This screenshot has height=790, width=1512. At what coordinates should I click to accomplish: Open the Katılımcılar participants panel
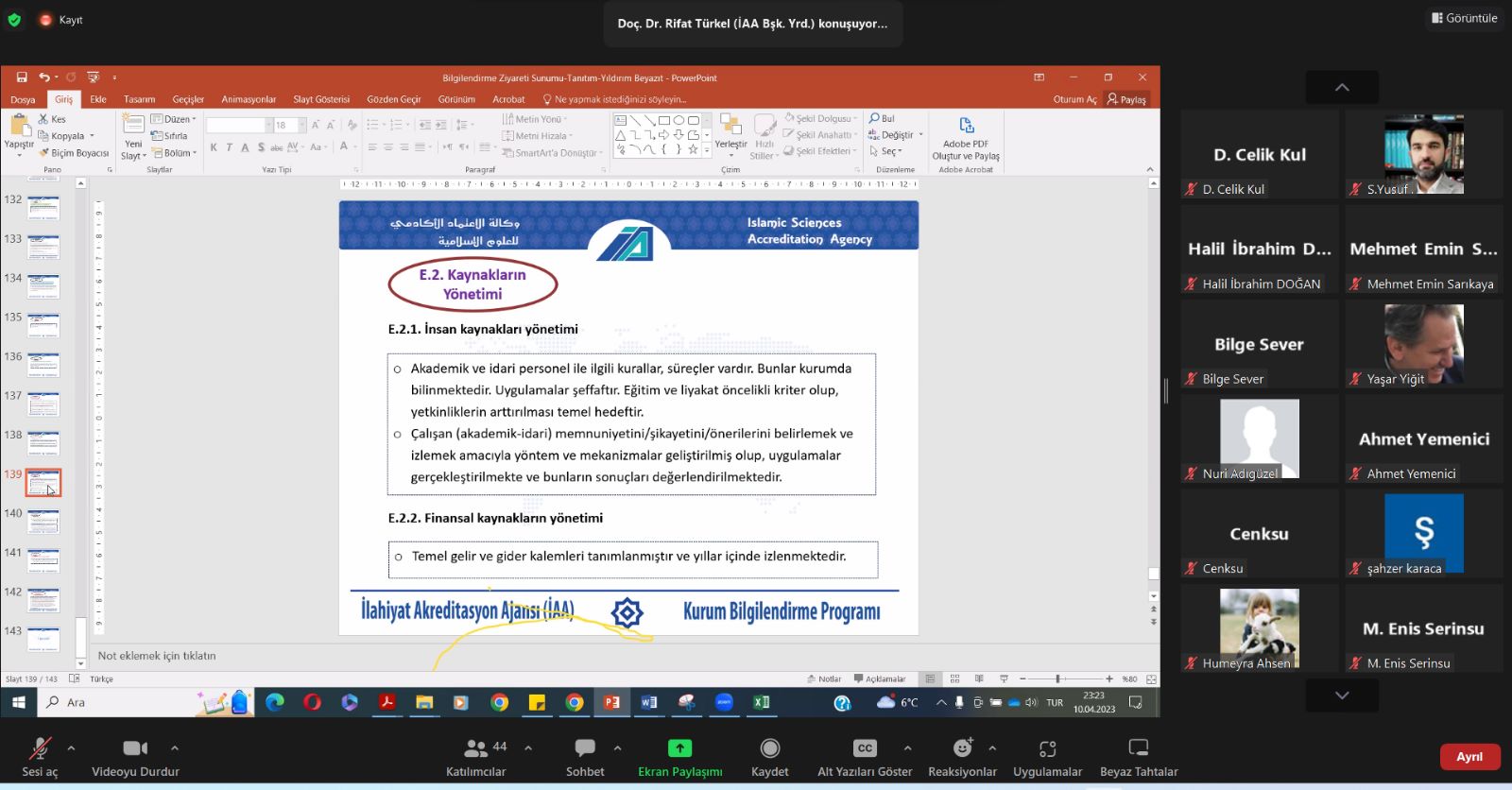[475, 755]
